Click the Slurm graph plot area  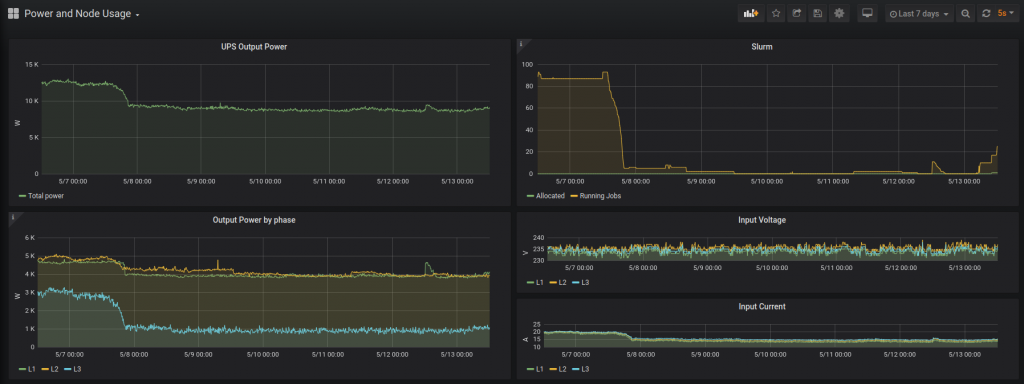(767, 119)
